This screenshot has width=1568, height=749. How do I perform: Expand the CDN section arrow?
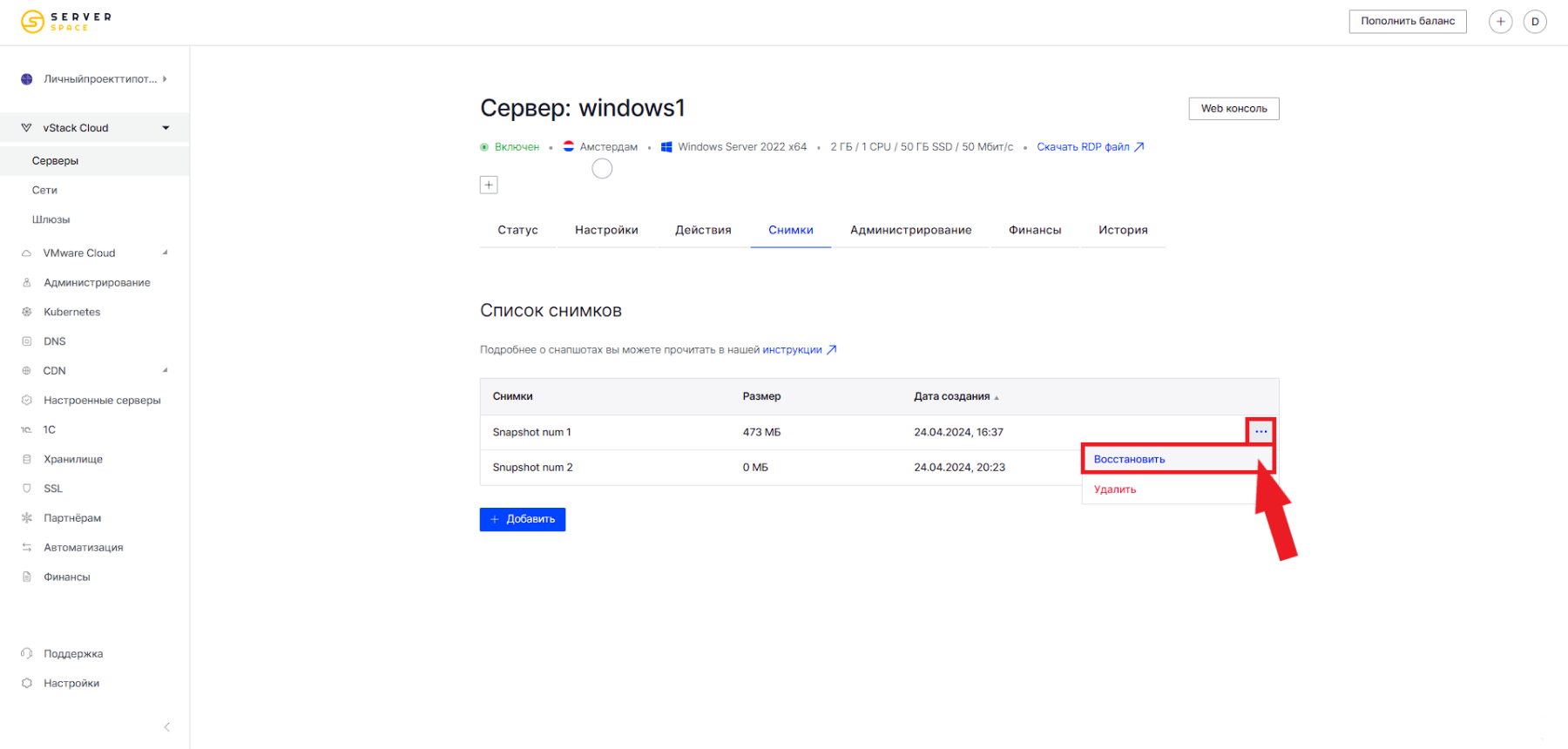click(x=165, y=370)
